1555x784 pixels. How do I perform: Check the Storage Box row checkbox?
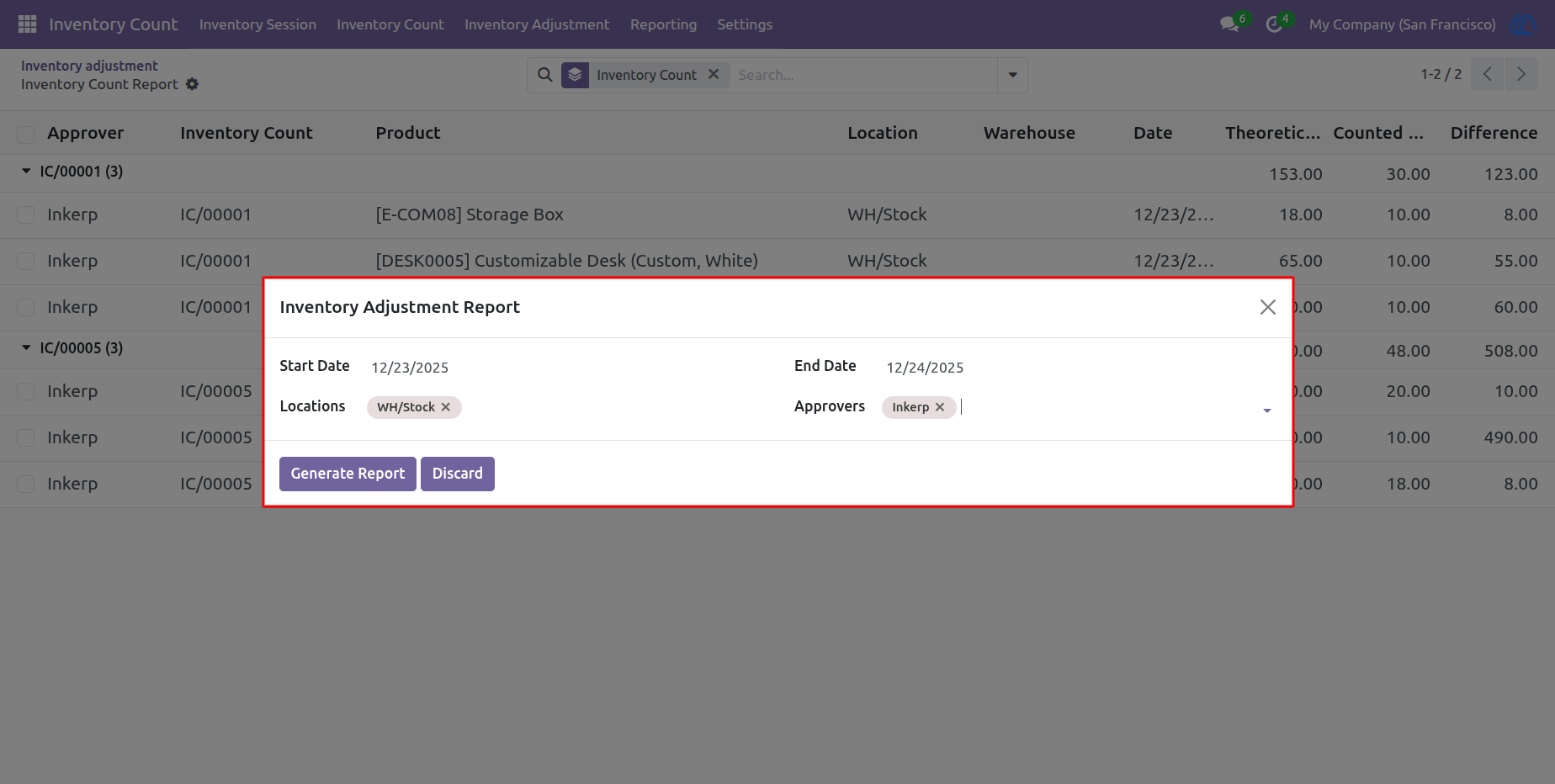pos(26,215)
